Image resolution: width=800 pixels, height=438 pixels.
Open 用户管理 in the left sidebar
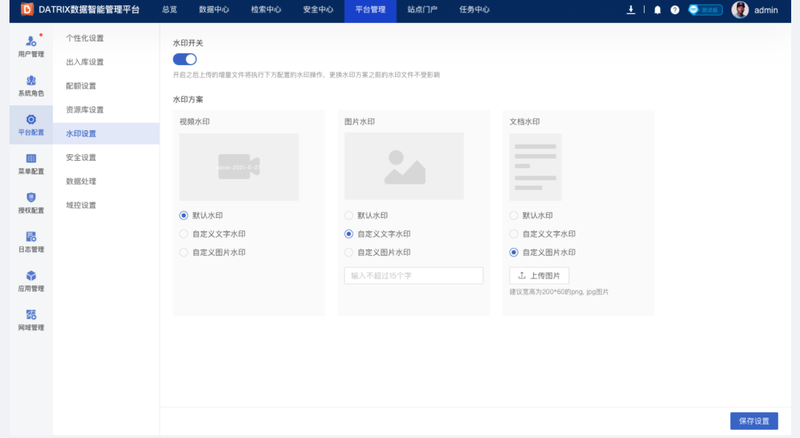(31, 46)
